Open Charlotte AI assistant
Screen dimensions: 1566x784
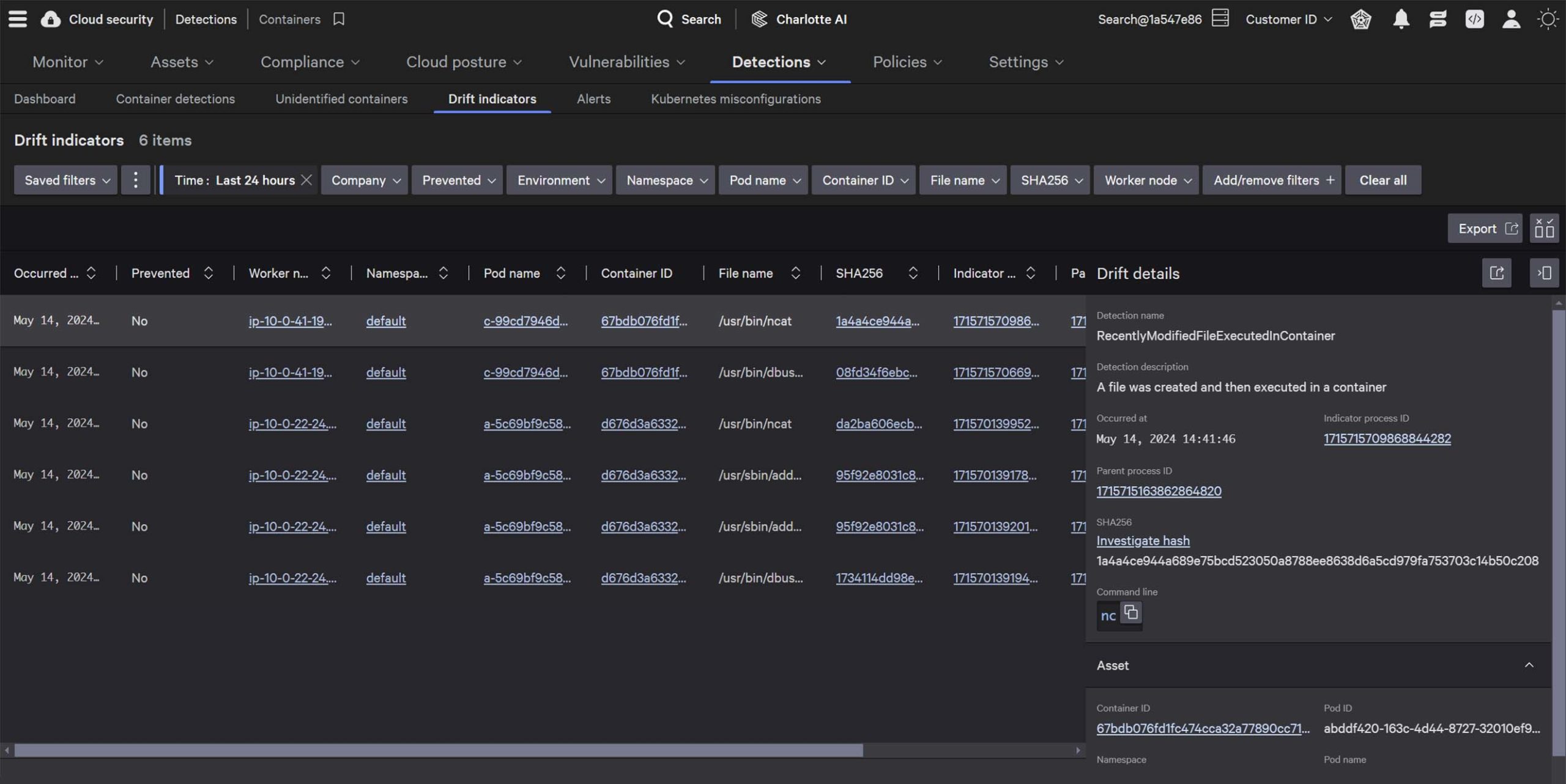point(798,19)
